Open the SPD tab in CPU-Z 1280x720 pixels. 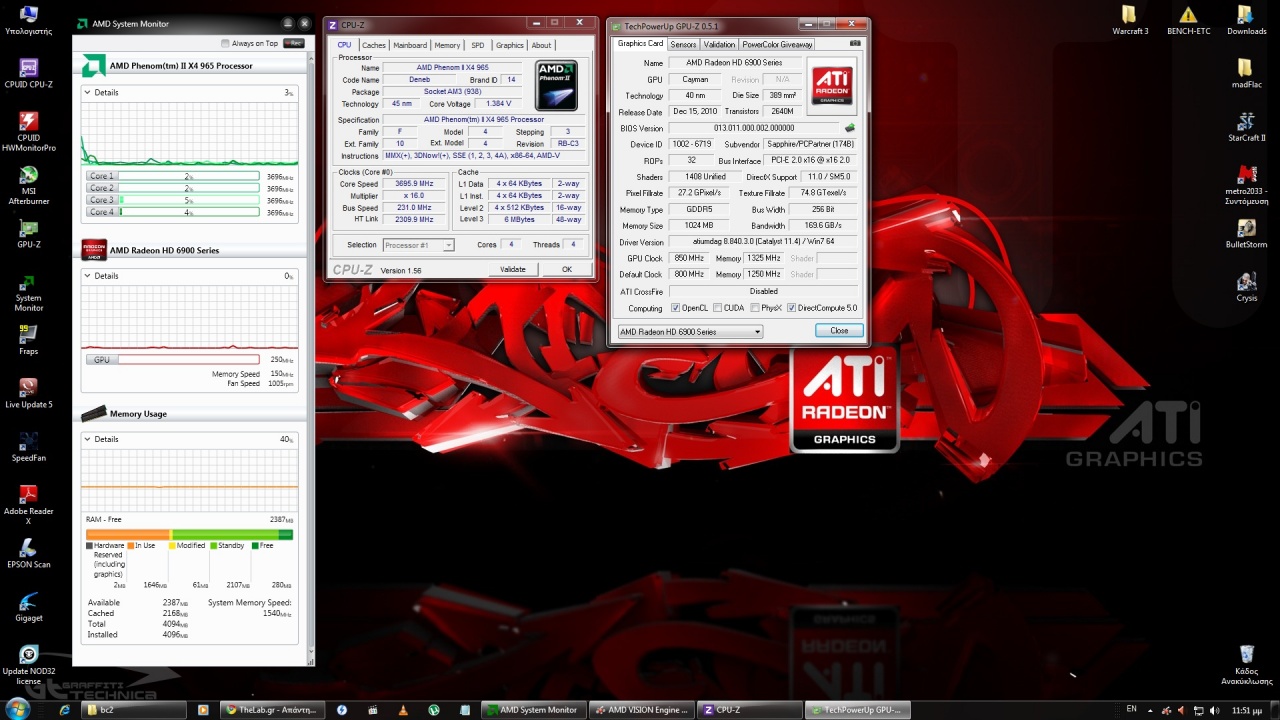coord(478,45)
